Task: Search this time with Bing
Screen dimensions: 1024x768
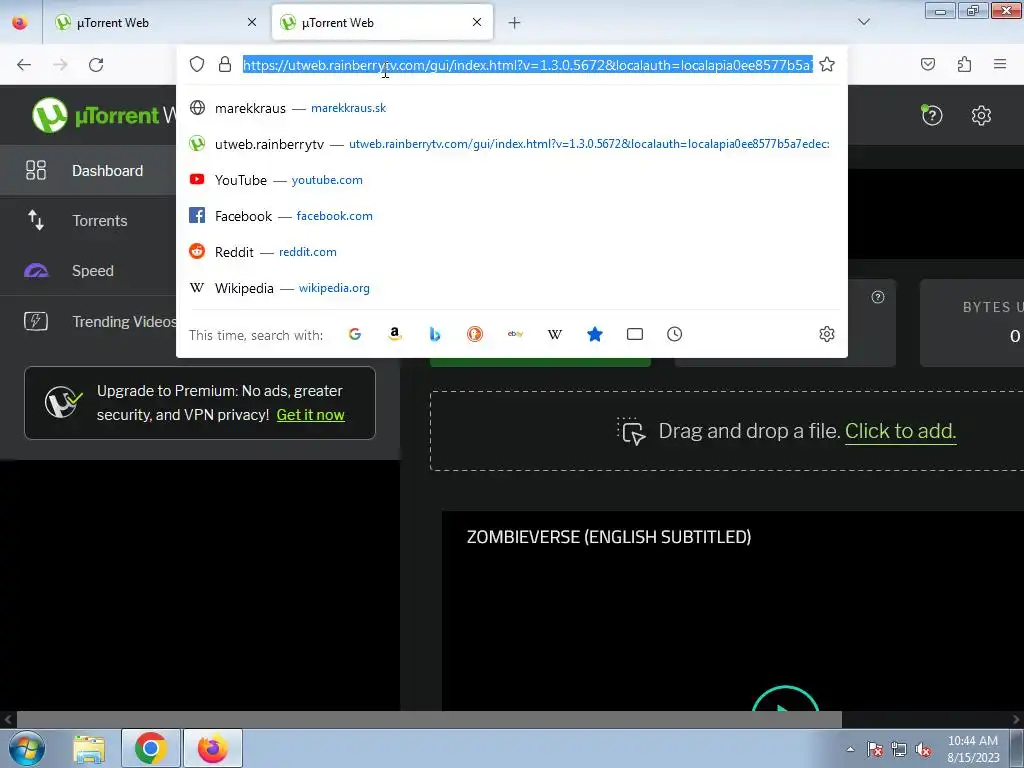Action: (x=435, y=334)
